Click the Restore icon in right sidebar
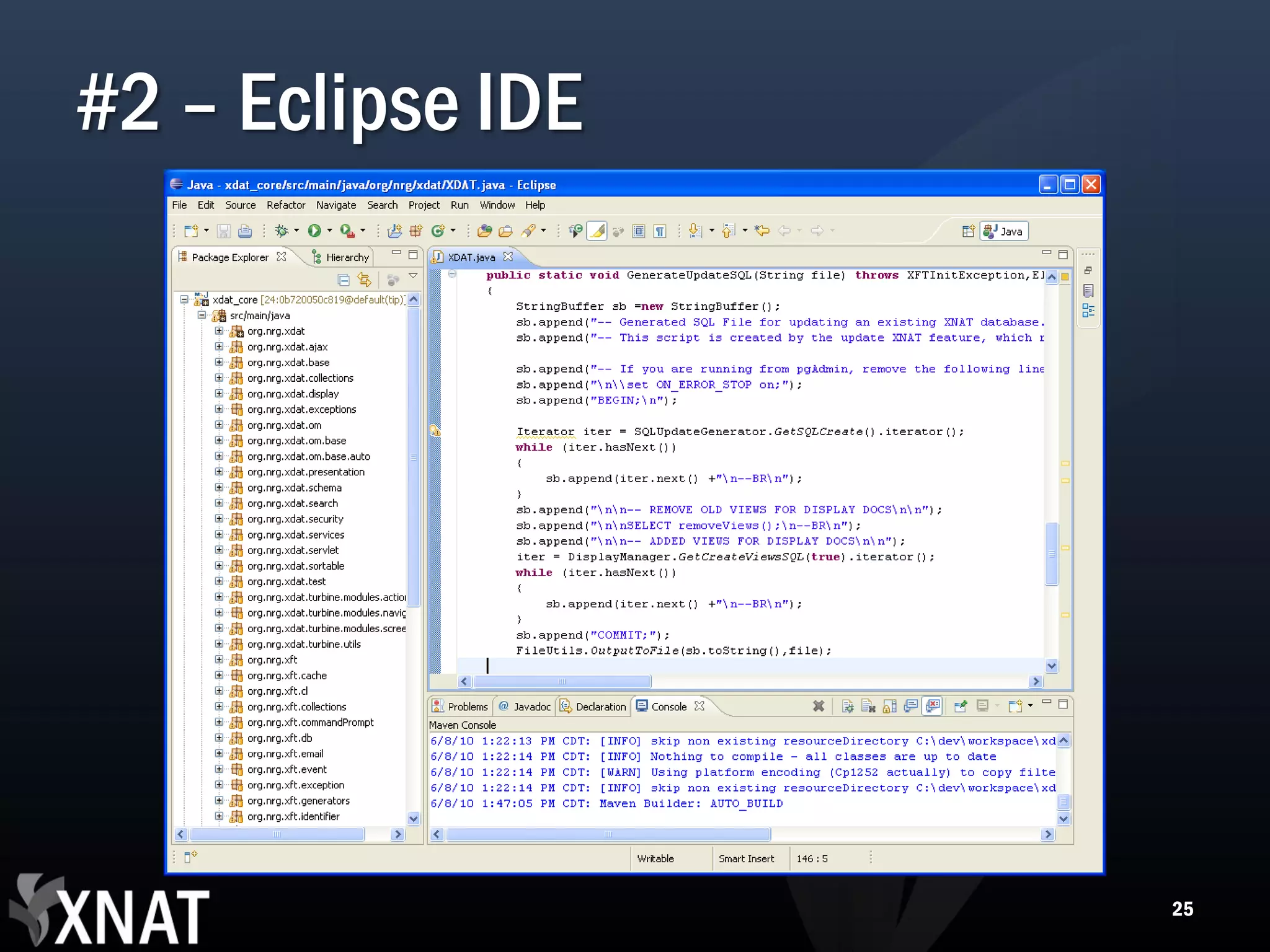 tap(1088, 270)
